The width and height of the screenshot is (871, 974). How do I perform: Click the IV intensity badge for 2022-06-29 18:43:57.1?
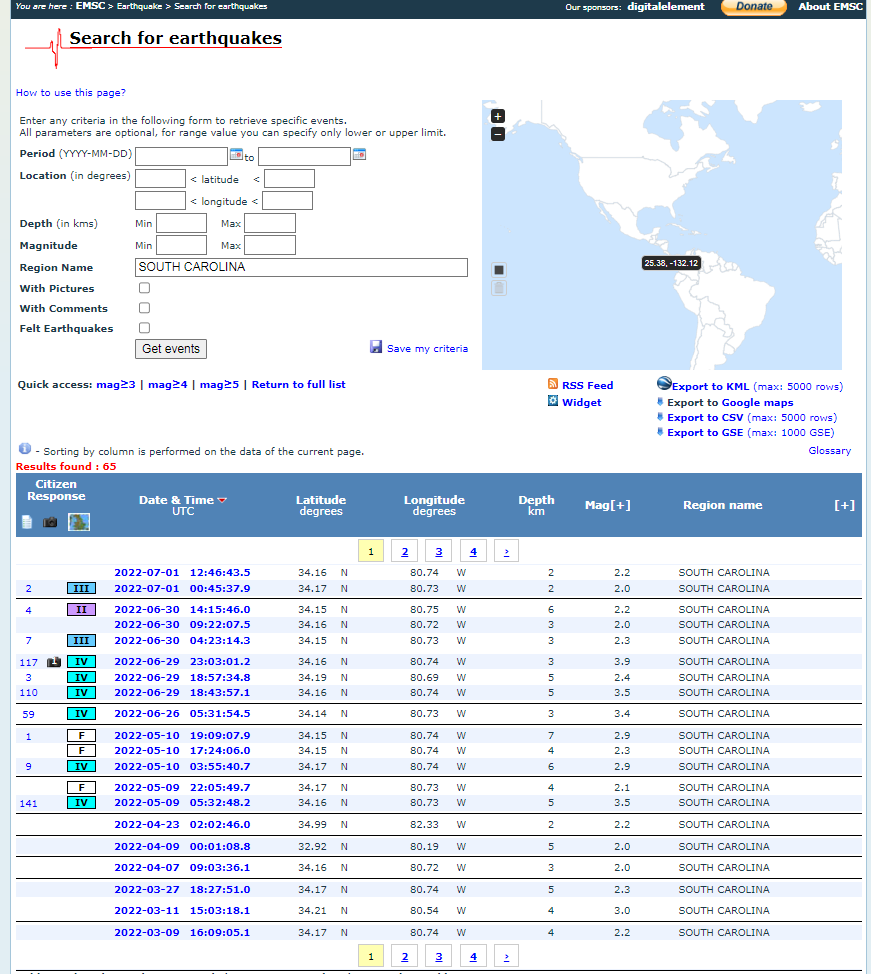81,693
